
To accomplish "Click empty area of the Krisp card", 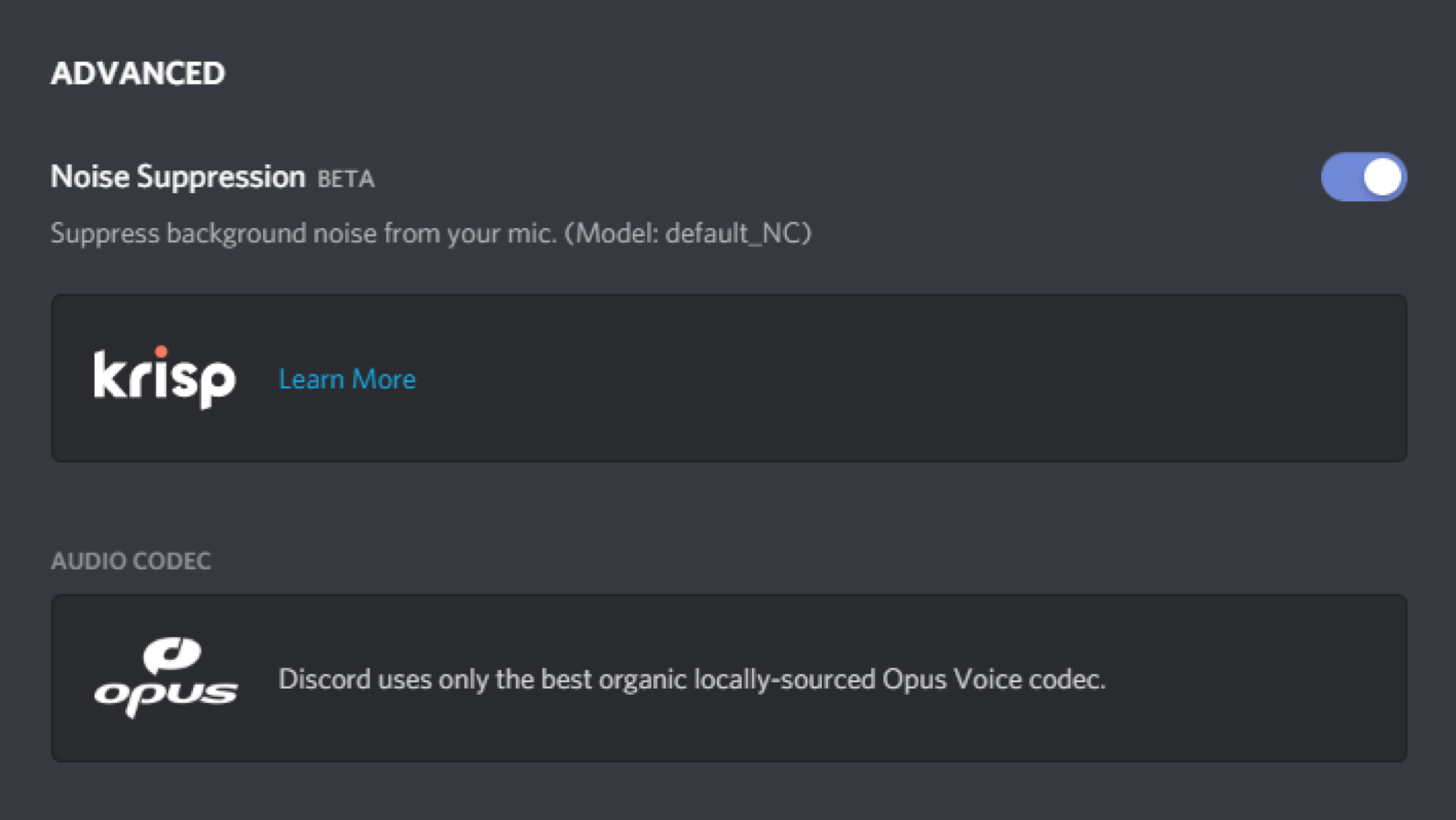I will click(910, 379).
